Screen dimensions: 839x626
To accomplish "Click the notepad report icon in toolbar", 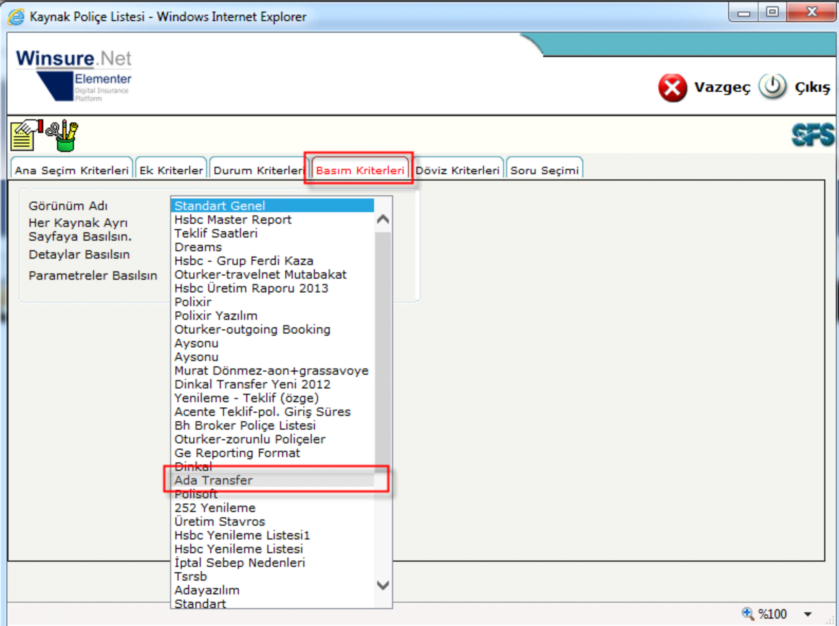I will (25, 134).
